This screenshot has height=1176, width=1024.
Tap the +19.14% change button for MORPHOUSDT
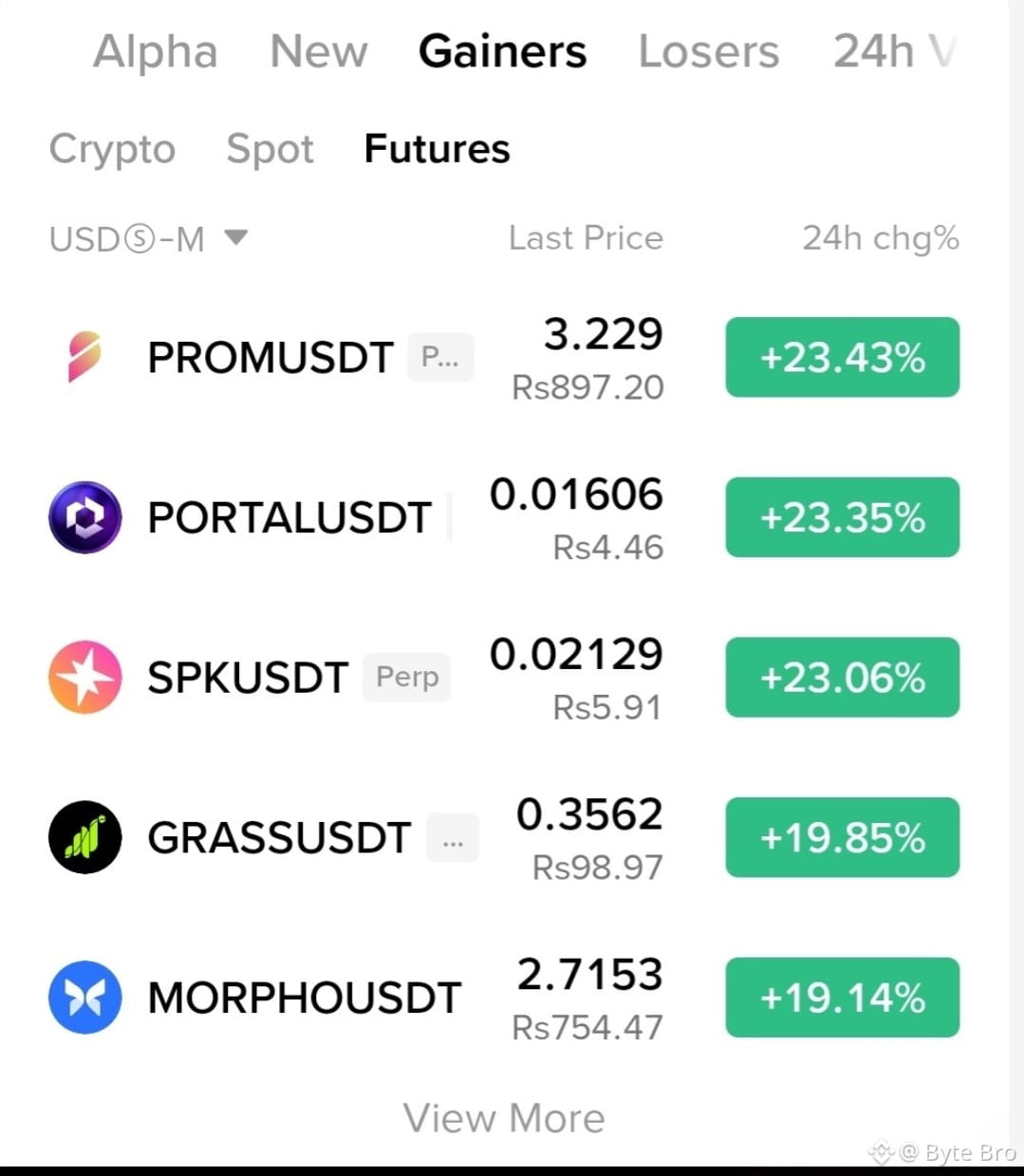(x=843, y=998)
